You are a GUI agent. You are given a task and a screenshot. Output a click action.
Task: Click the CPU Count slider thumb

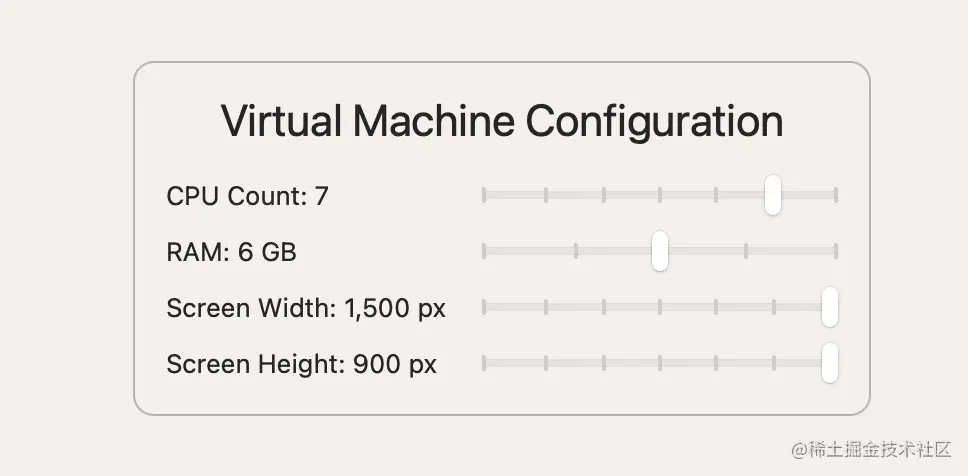click(772, 195)
